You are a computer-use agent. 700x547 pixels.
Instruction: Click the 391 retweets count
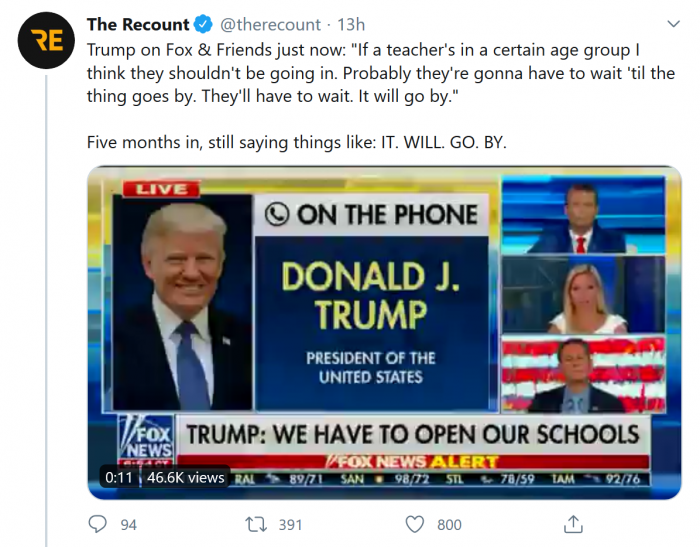pos(290,524)
